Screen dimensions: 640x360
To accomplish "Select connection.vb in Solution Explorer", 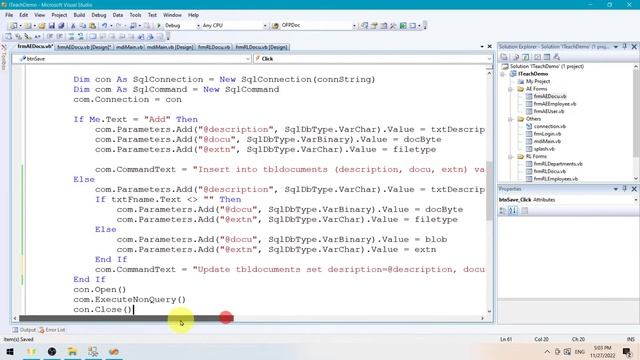I will tap(549, 127).
